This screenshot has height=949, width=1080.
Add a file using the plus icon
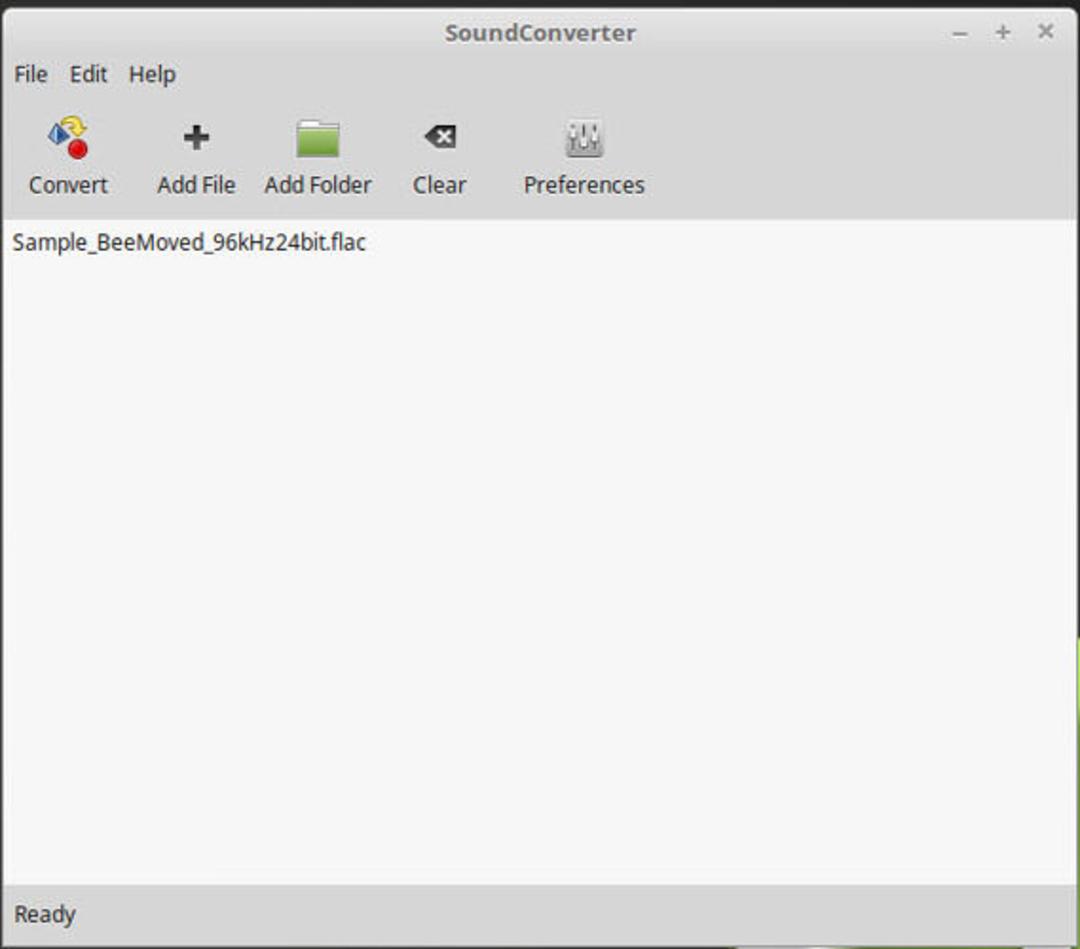[196, 137]
